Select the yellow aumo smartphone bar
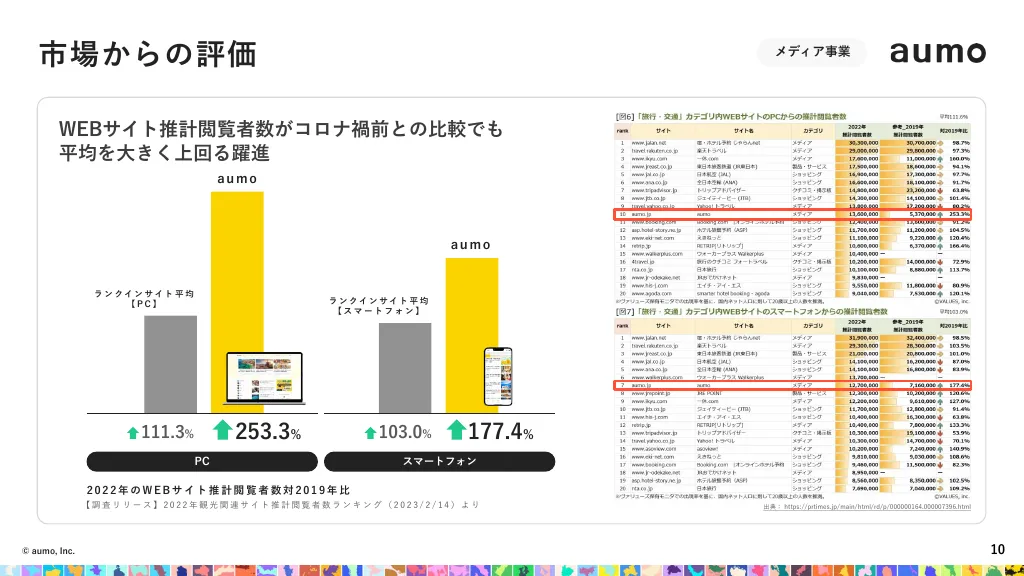 [x=472, y=336]
